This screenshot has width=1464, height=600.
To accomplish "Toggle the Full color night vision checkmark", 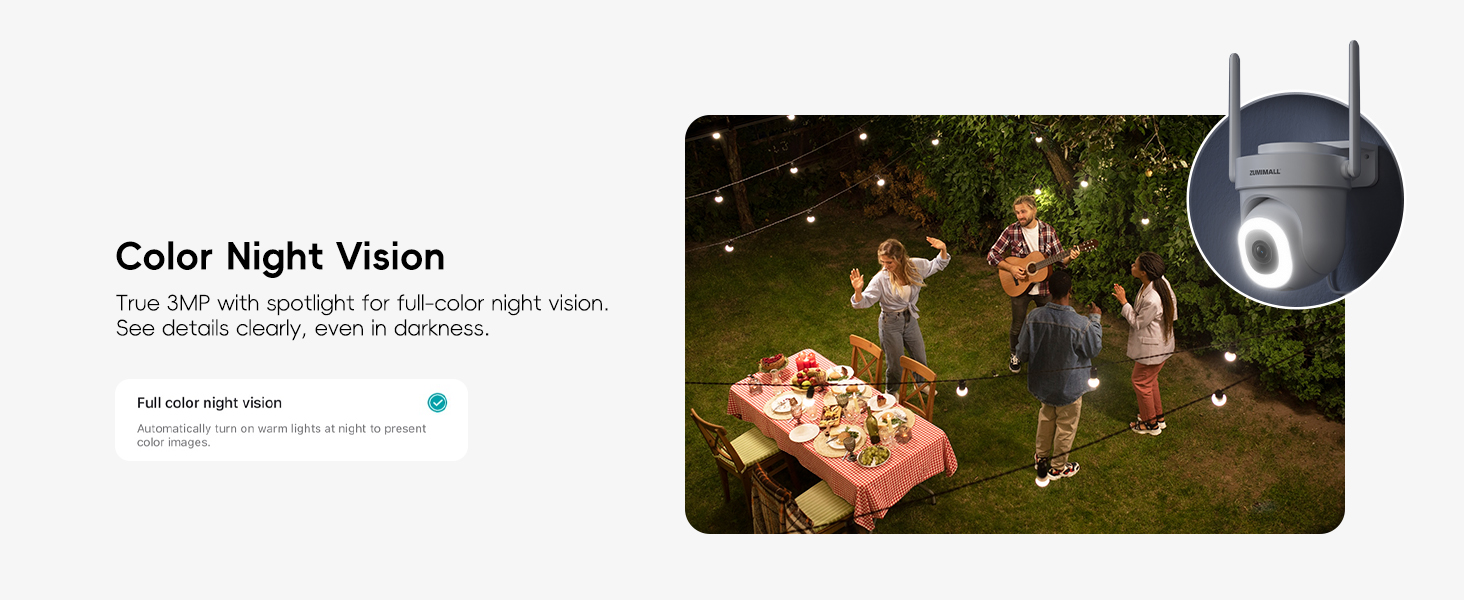I will tap(437, 403).
